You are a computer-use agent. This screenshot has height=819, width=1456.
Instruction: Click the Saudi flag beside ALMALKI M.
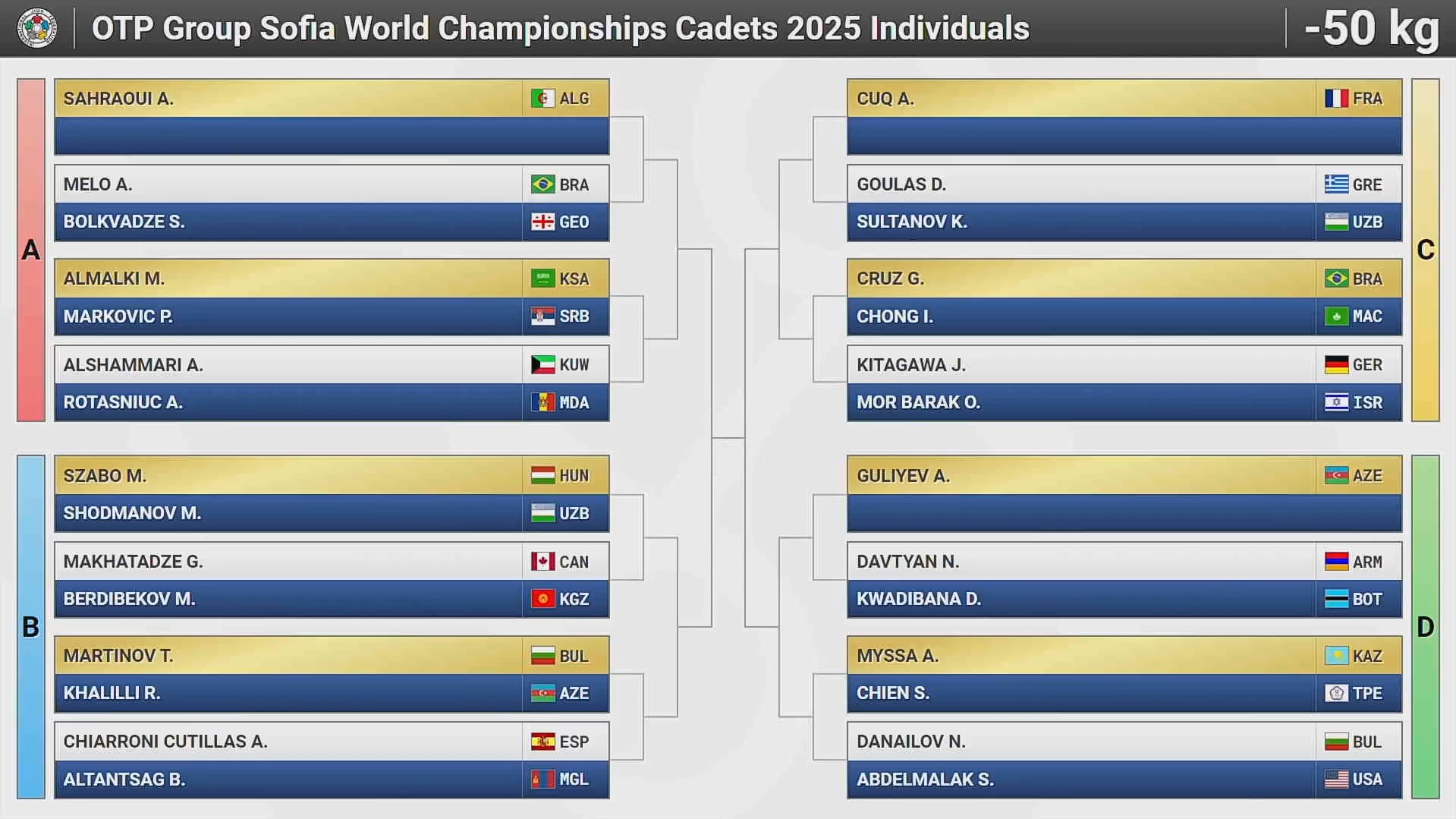tap(542, 279)
